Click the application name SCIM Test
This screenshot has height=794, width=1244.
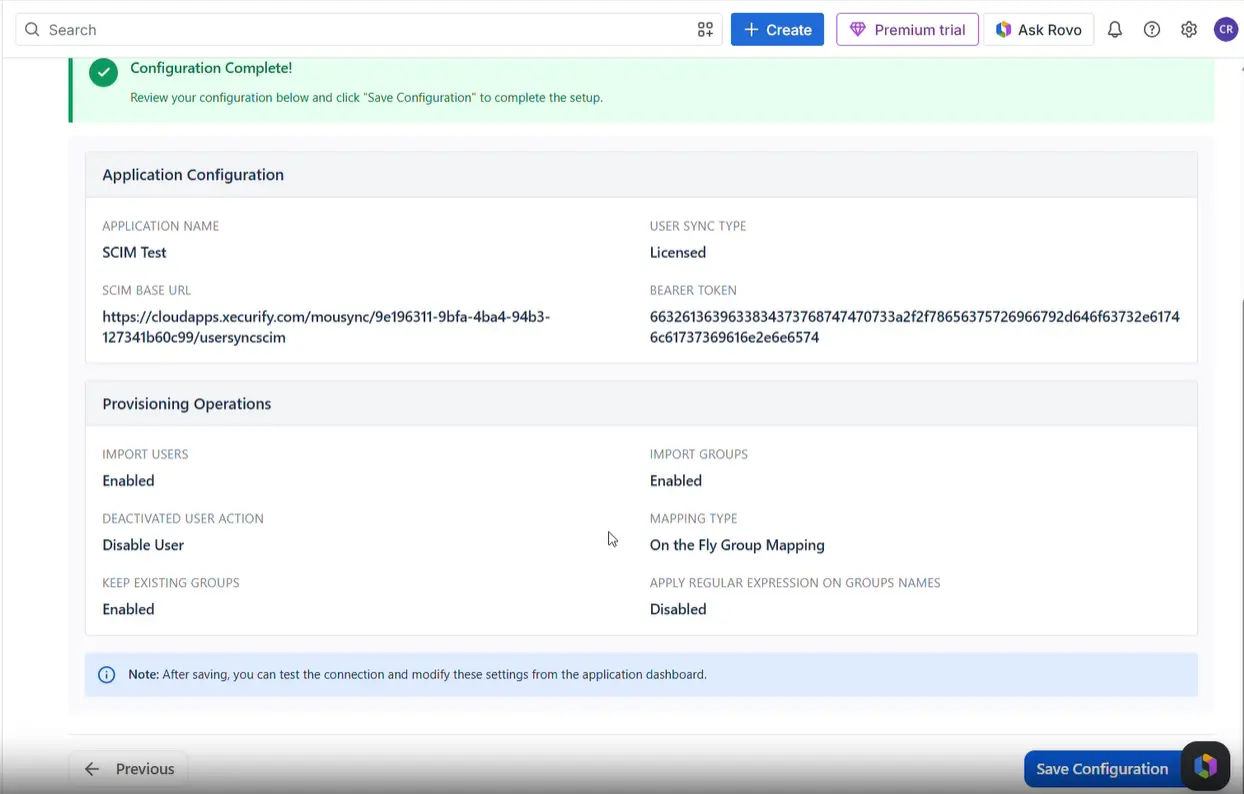(x=134, y=253)
